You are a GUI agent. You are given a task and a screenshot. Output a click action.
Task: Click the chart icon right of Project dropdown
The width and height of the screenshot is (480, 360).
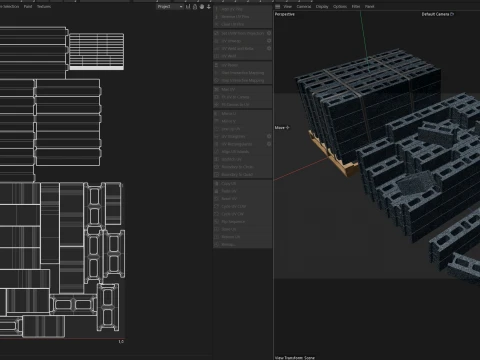click(x=188, y=7)
